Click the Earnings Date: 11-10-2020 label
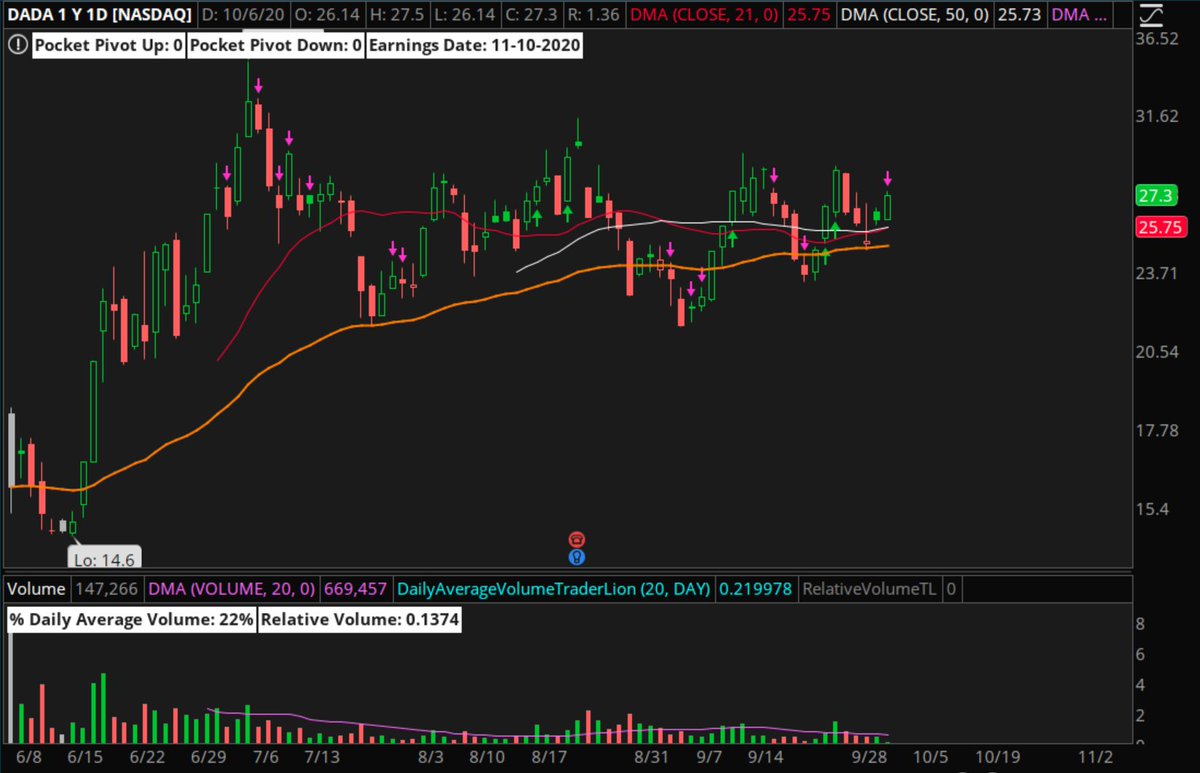1200x773 pixels. [474, 47]
